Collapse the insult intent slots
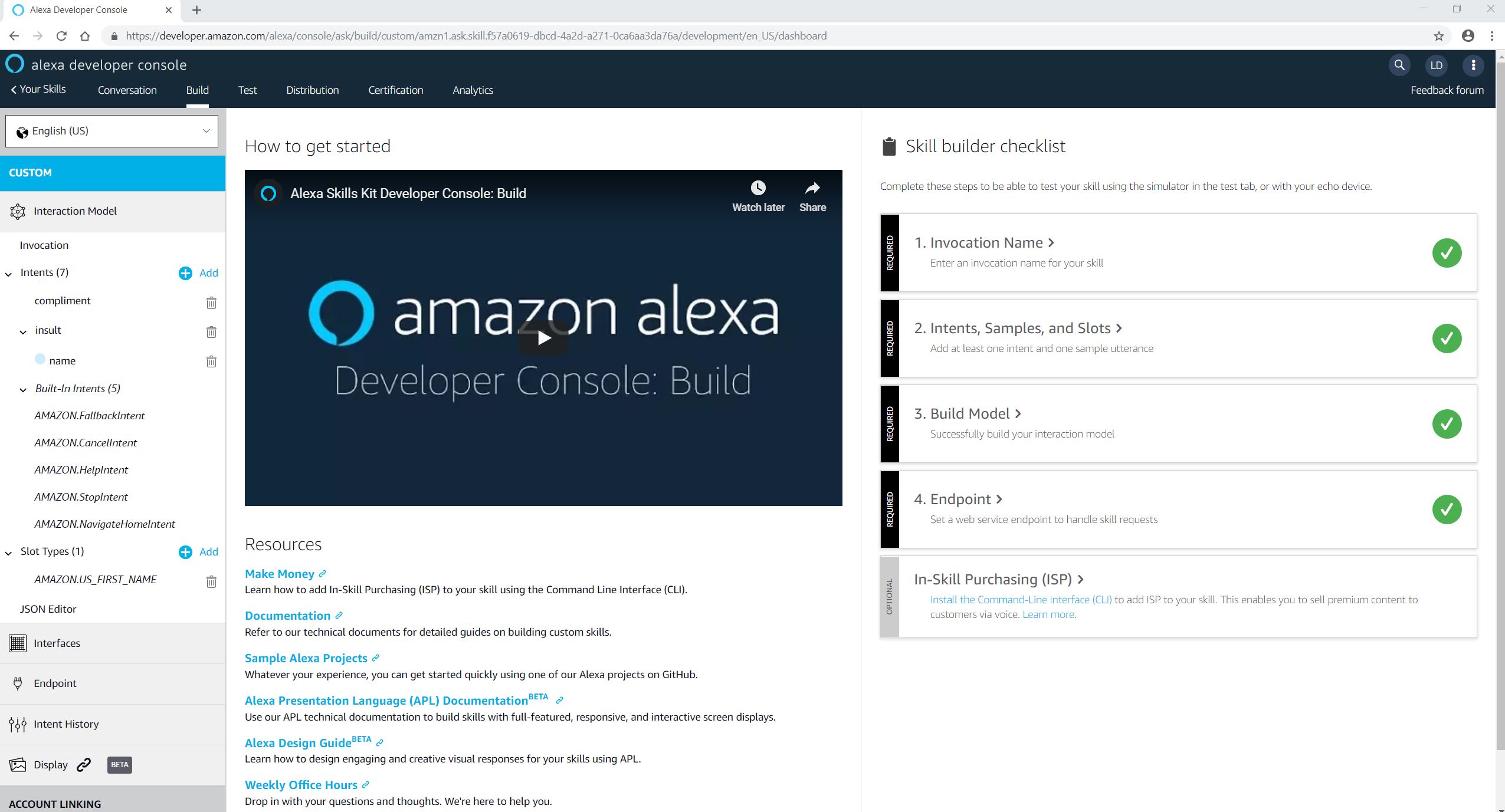Viewport: 1505px width, 812px height. click(x=23, y=331)
